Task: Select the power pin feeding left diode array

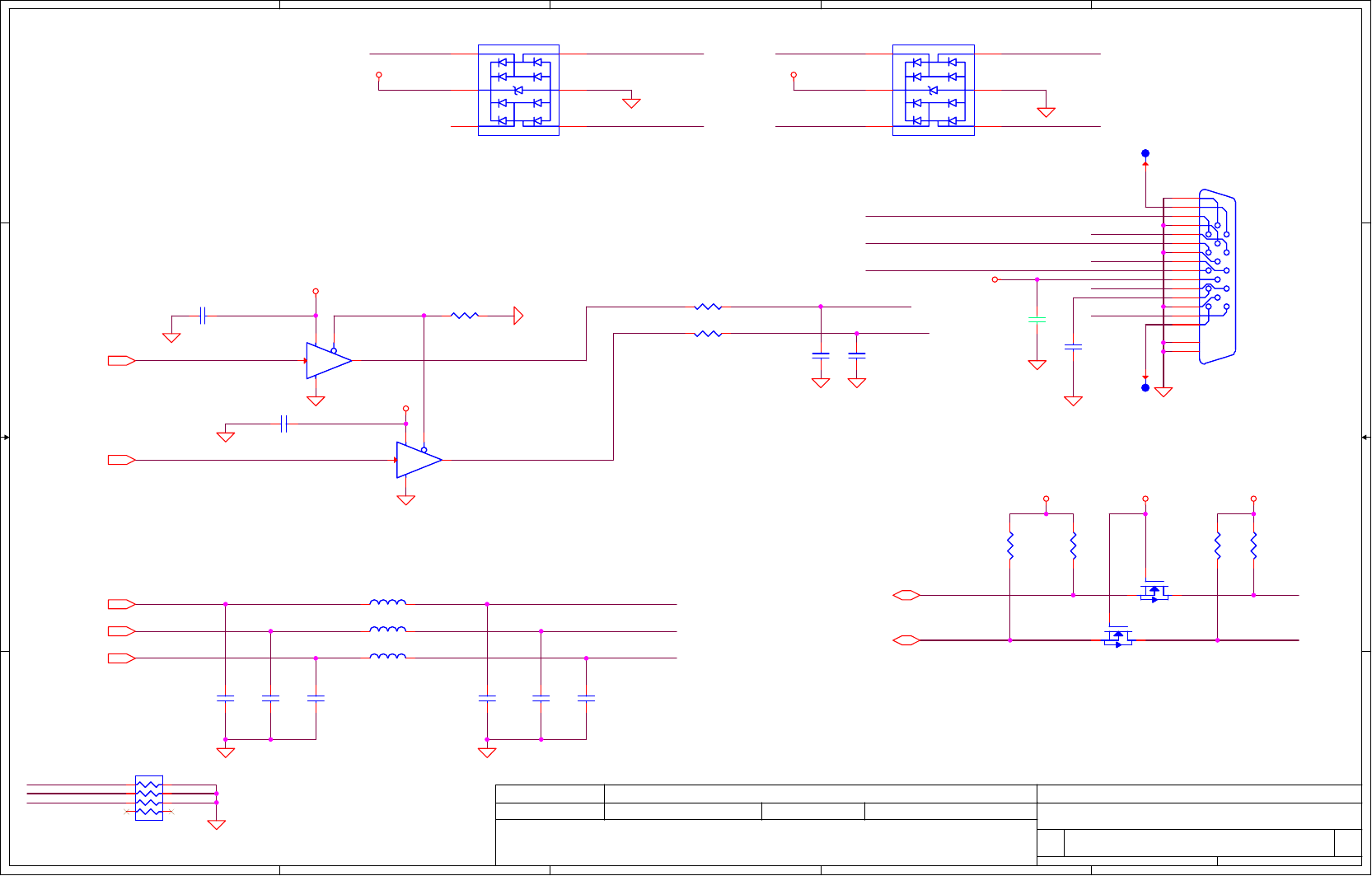Action: point(379,75)
